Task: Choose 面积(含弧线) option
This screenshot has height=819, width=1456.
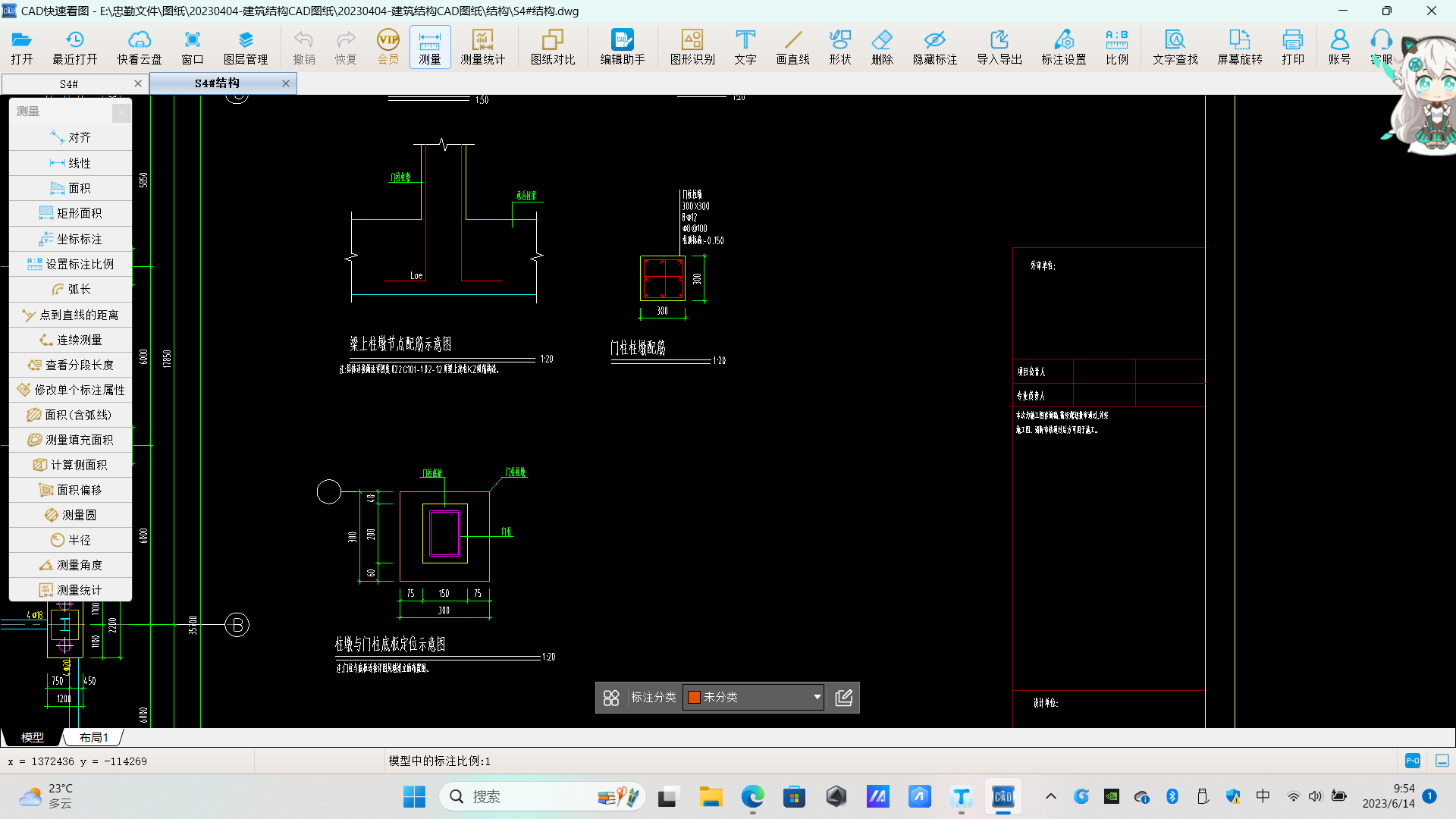Action: point(71,415)
